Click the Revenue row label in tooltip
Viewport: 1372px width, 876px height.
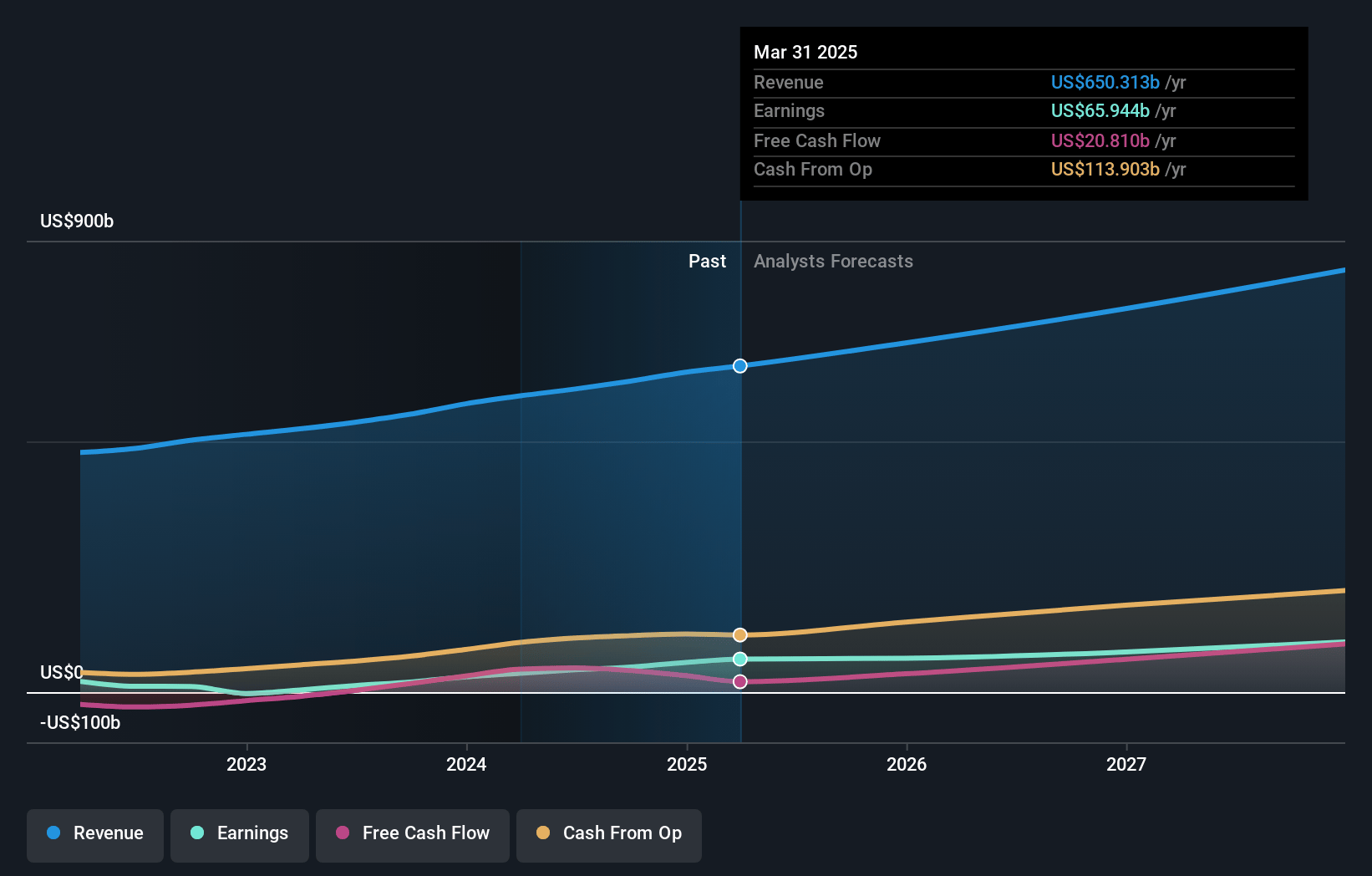788,82
